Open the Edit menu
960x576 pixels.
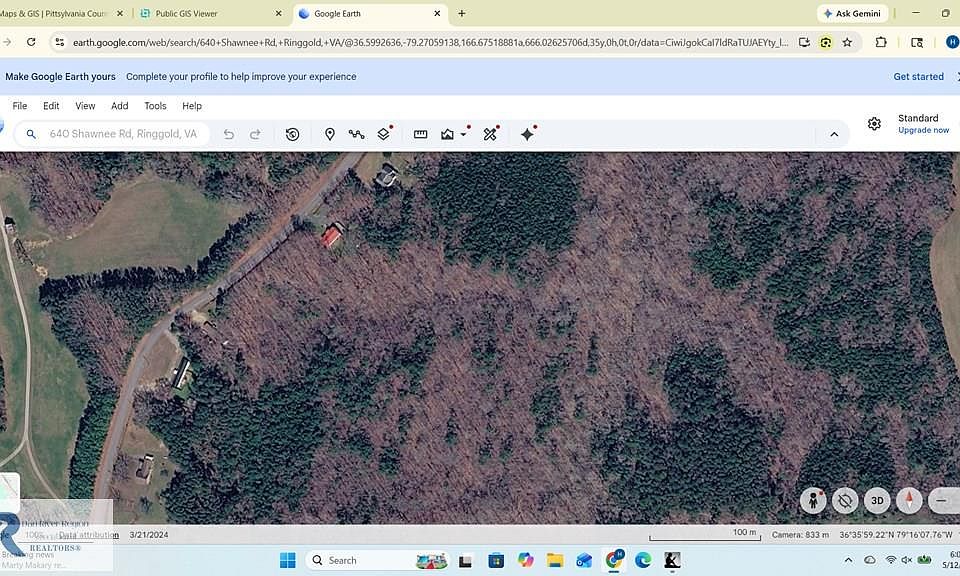[51, 106]
